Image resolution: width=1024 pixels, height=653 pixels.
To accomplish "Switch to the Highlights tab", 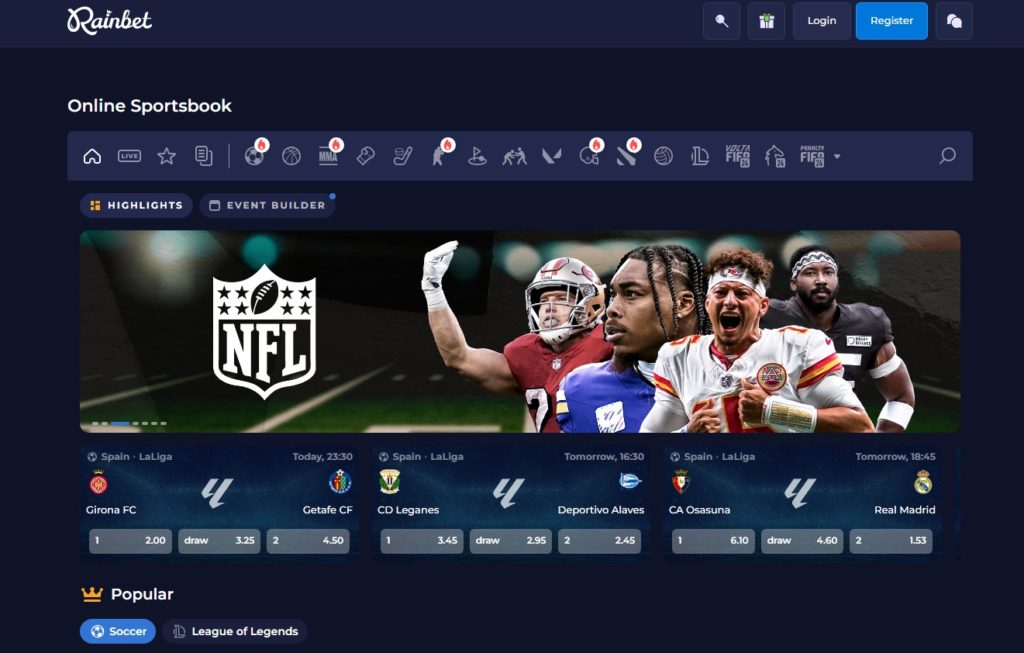I will (x=136, y=205).
